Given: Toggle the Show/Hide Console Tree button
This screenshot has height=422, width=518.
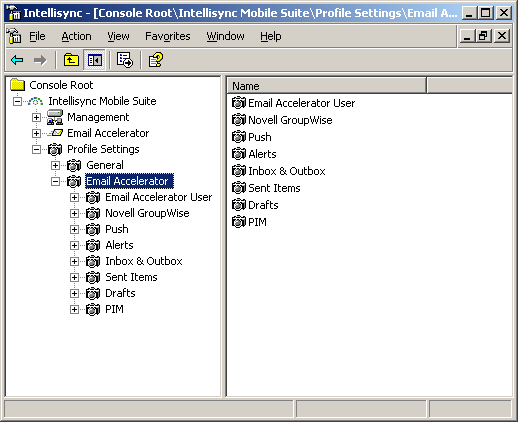Looking at the screenshot, I should pyautogui.click(x=95, y=60).
